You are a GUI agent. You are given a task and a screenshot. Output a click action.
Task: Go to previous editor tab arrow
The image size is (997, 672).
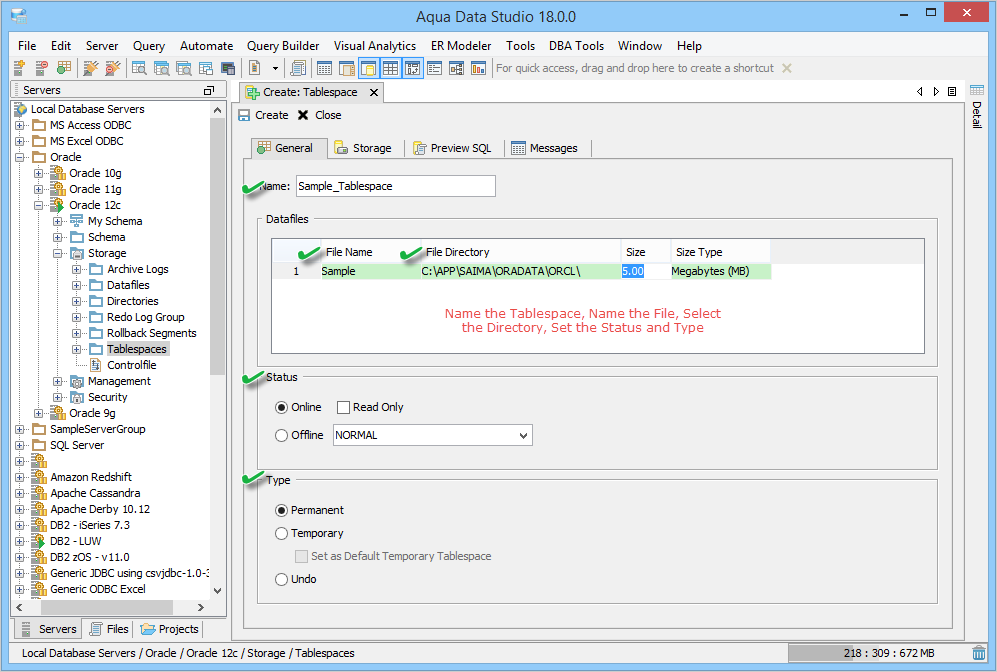(x=919, y=92)
